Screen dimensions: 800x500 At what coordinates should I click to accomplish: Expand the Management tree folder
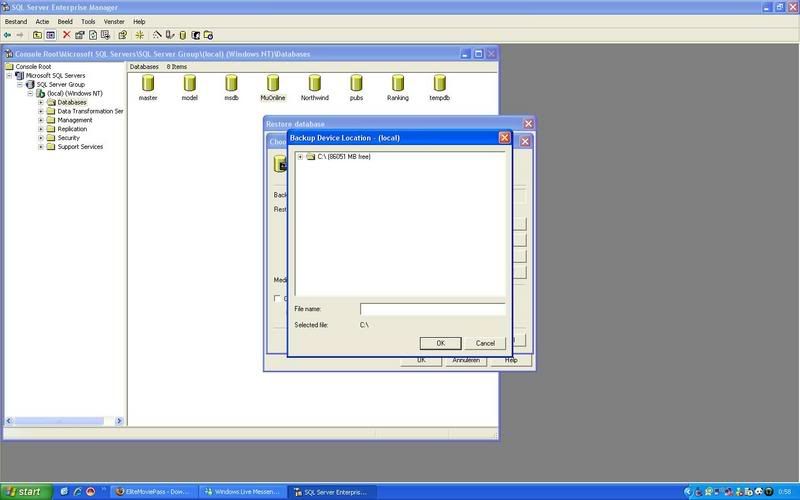pos(41,120)
